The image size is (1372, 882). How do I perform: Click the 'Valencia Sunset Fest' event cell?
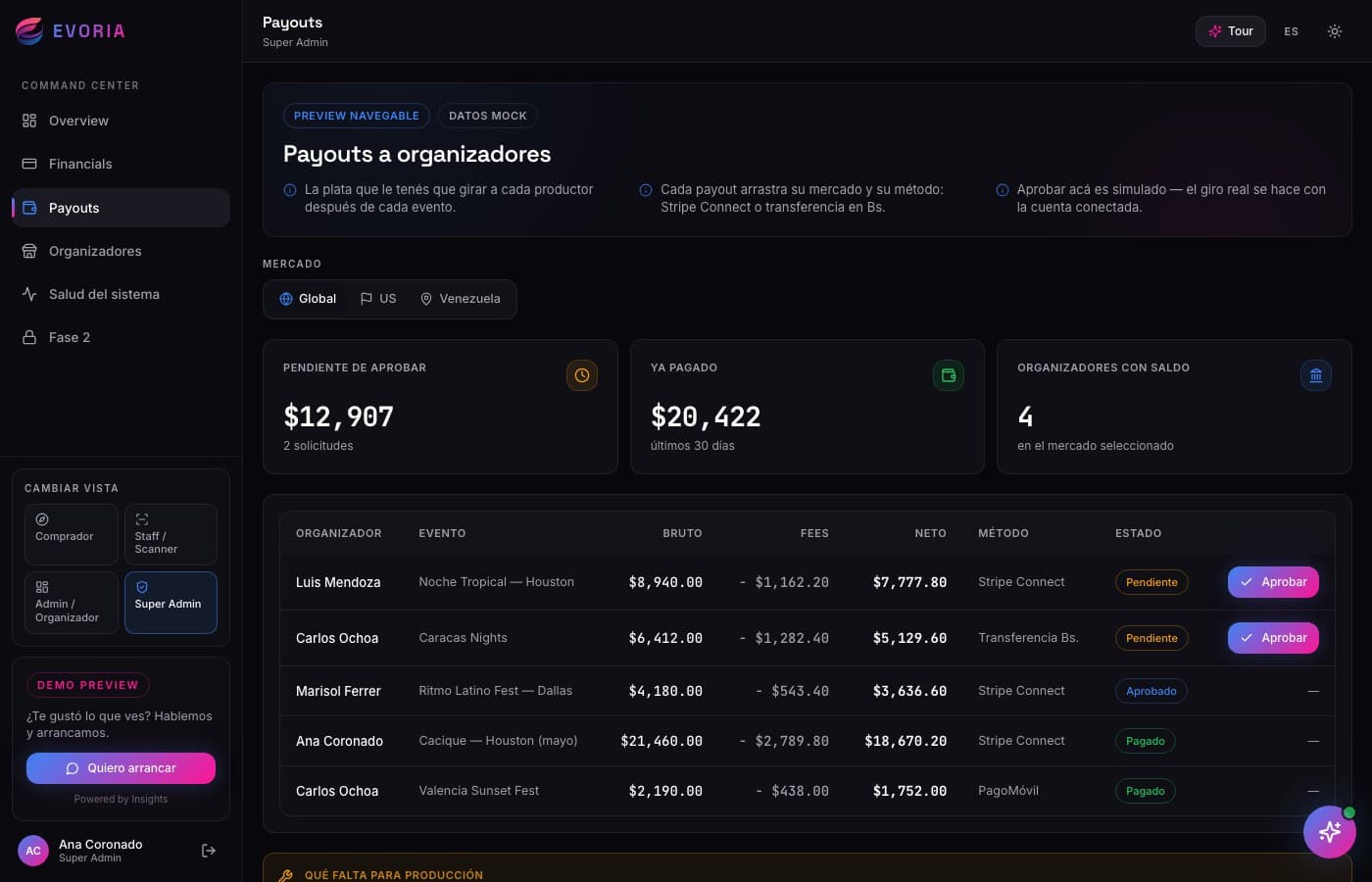[479, 791]
